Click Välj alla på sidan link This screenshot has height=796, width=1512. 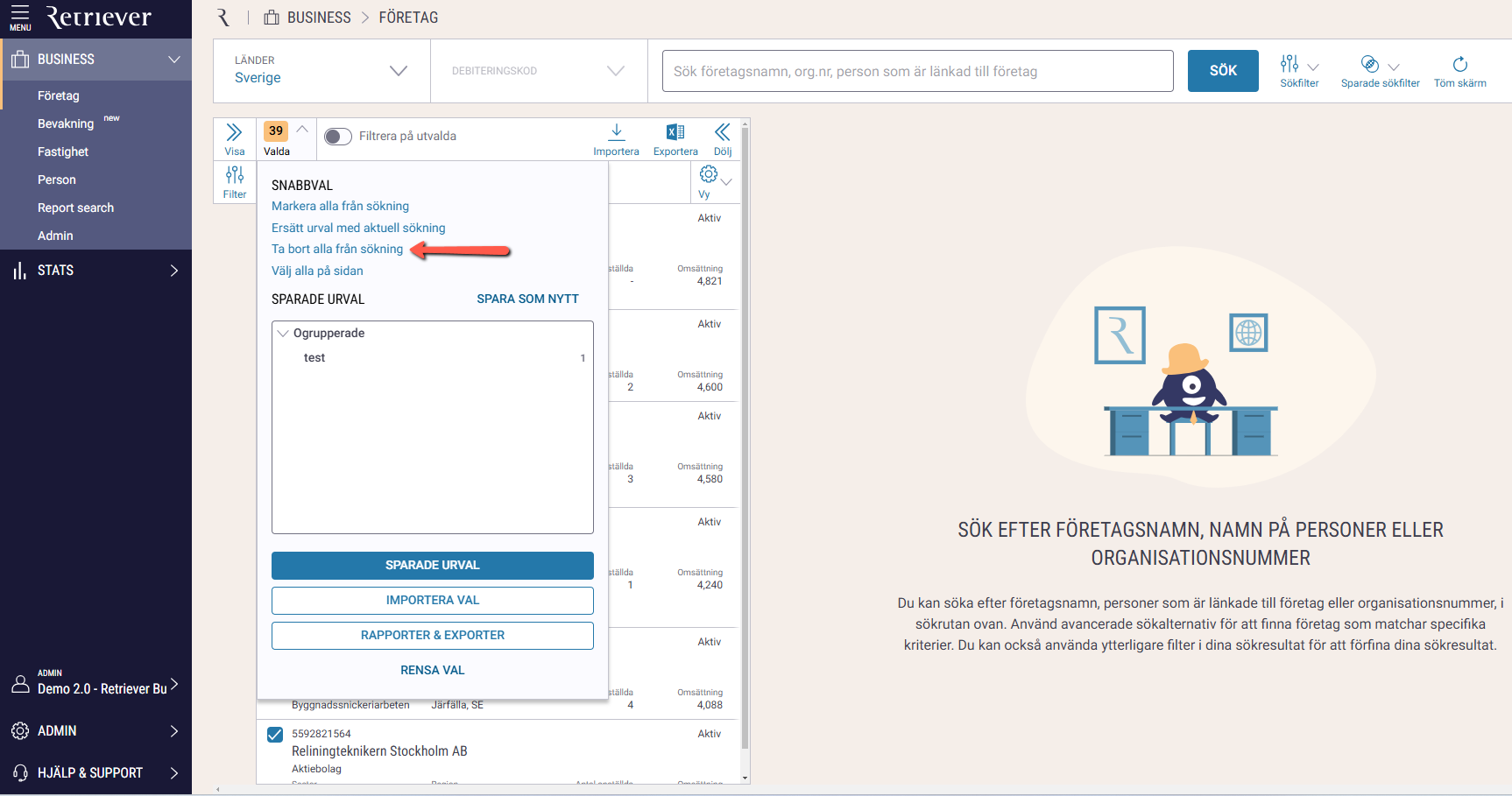[317, 271]
